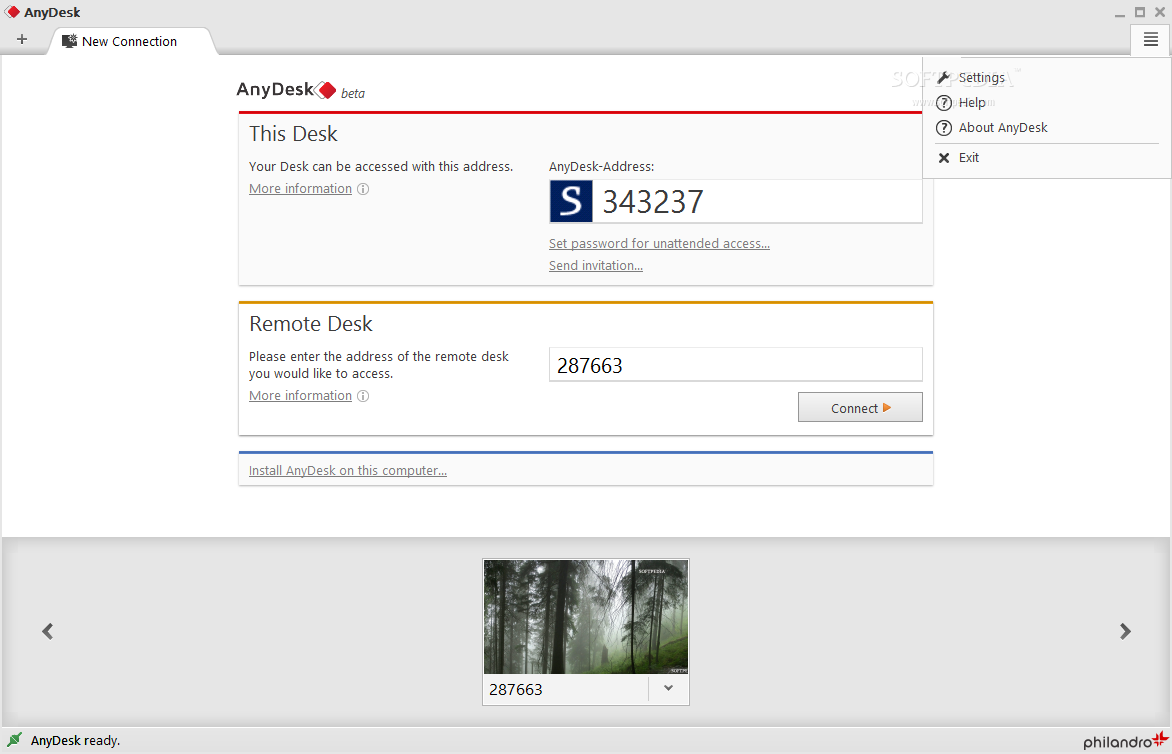Viewport: 1172px width, 754px height.
Task: Click the This Desk More information link
Action: coord(300,188)
